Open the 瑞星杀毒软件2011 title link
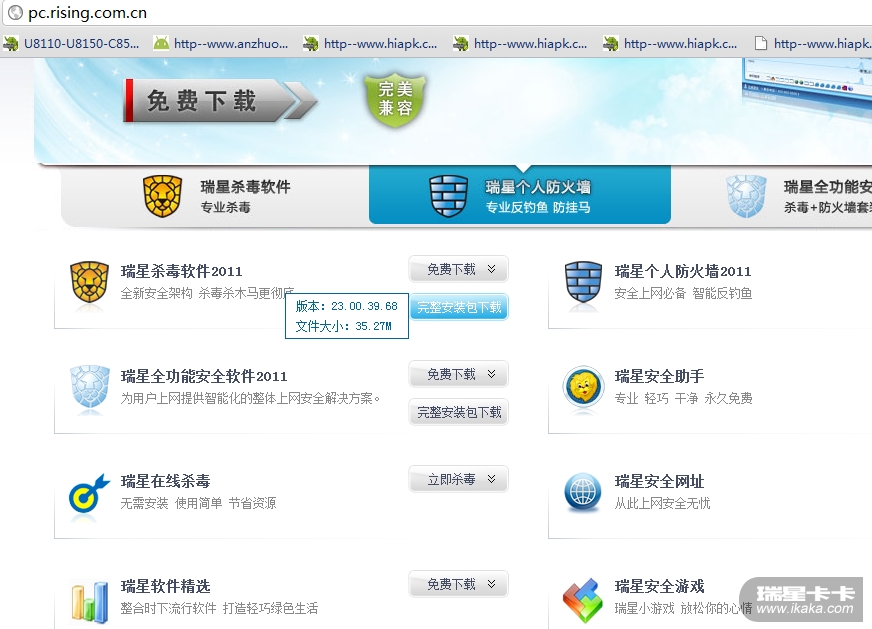 click(x=182, y=271)
